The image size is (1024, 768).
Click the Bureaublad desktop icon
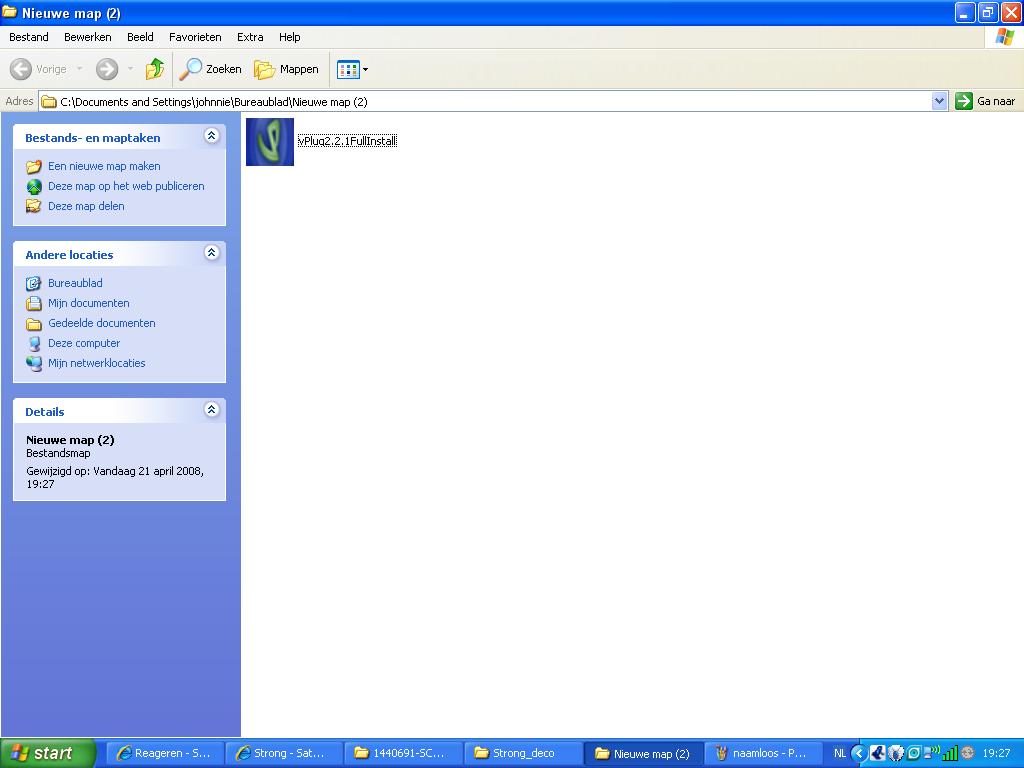34,283
